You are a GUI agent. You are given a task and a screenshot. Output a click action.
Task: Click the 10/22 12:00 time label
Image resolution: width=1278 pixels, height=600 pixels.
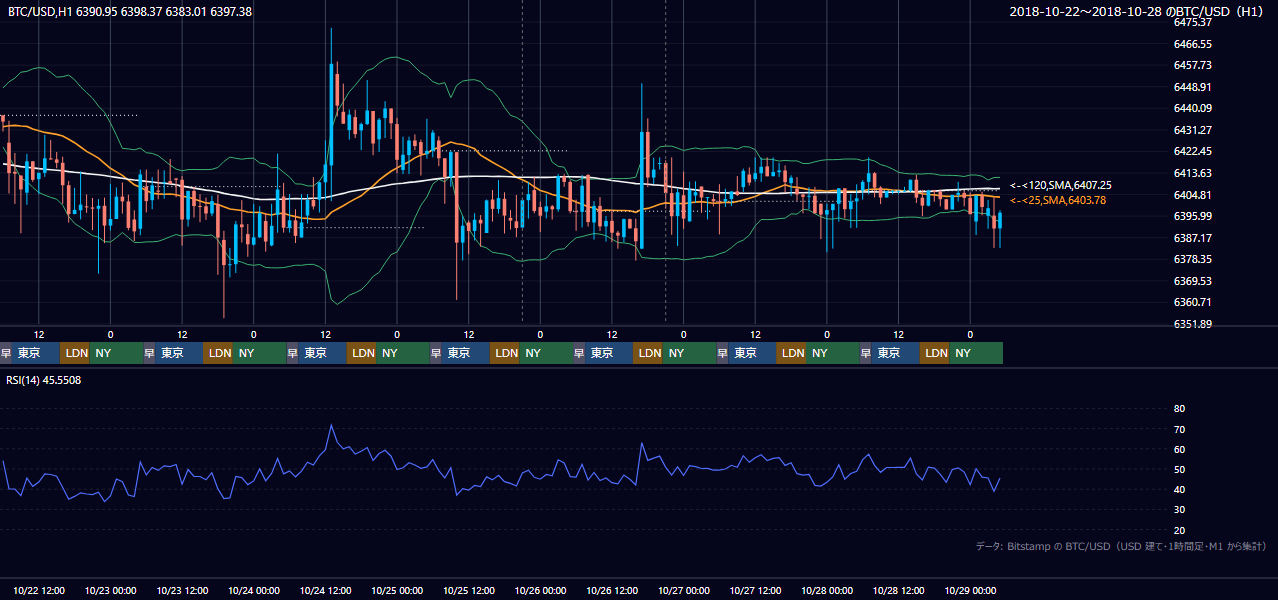click(40, 591)
